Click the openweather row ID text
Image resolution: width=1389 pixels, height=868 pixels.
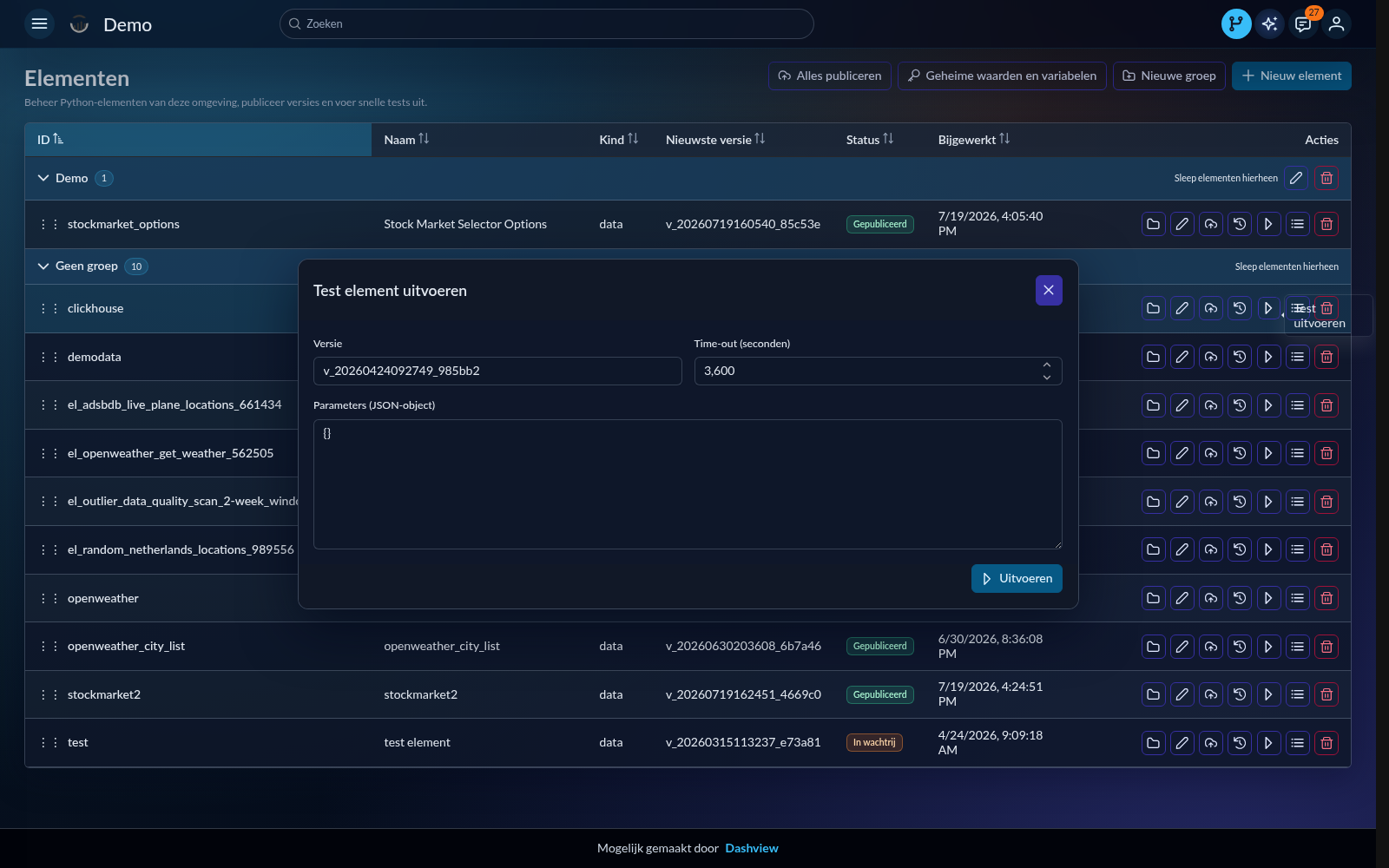[x=103, y=598]
